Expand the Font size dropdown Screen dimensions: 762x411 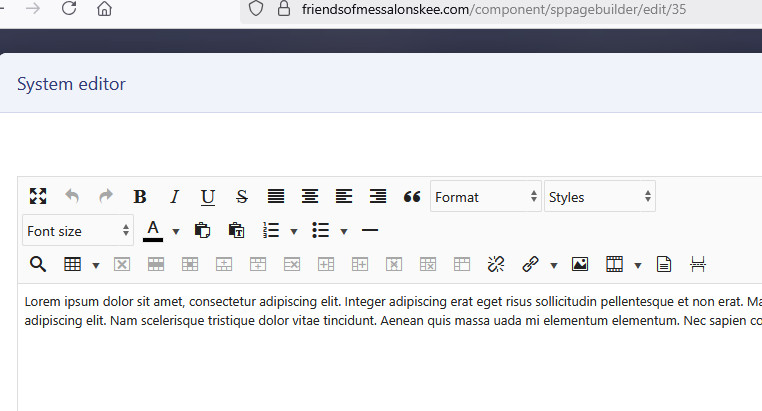[77, 231]
